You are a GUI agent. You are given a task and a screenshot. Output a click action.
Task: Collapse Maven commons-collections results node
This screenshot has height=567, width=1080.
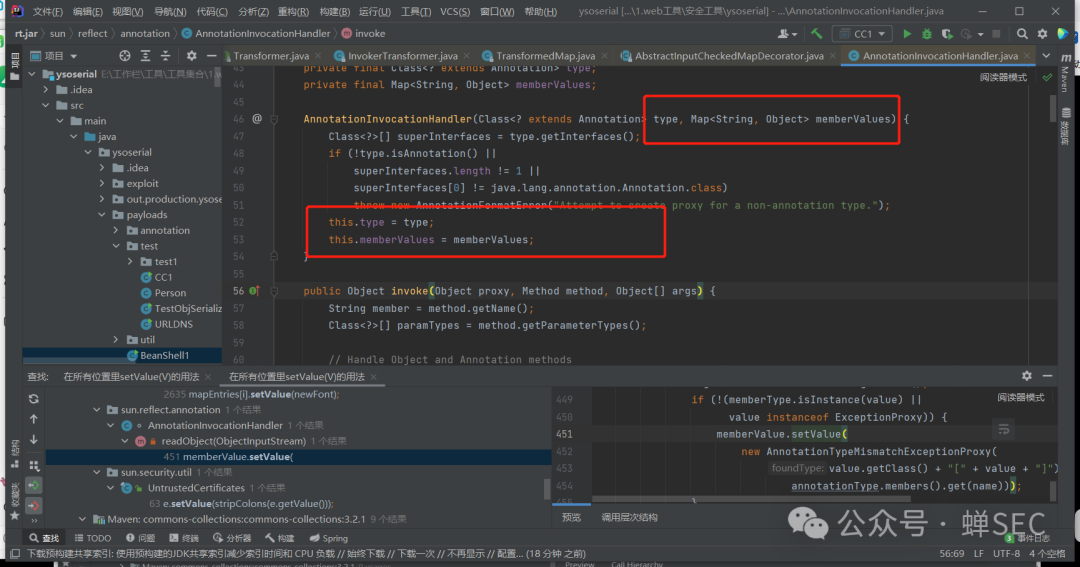coord(82,519)
